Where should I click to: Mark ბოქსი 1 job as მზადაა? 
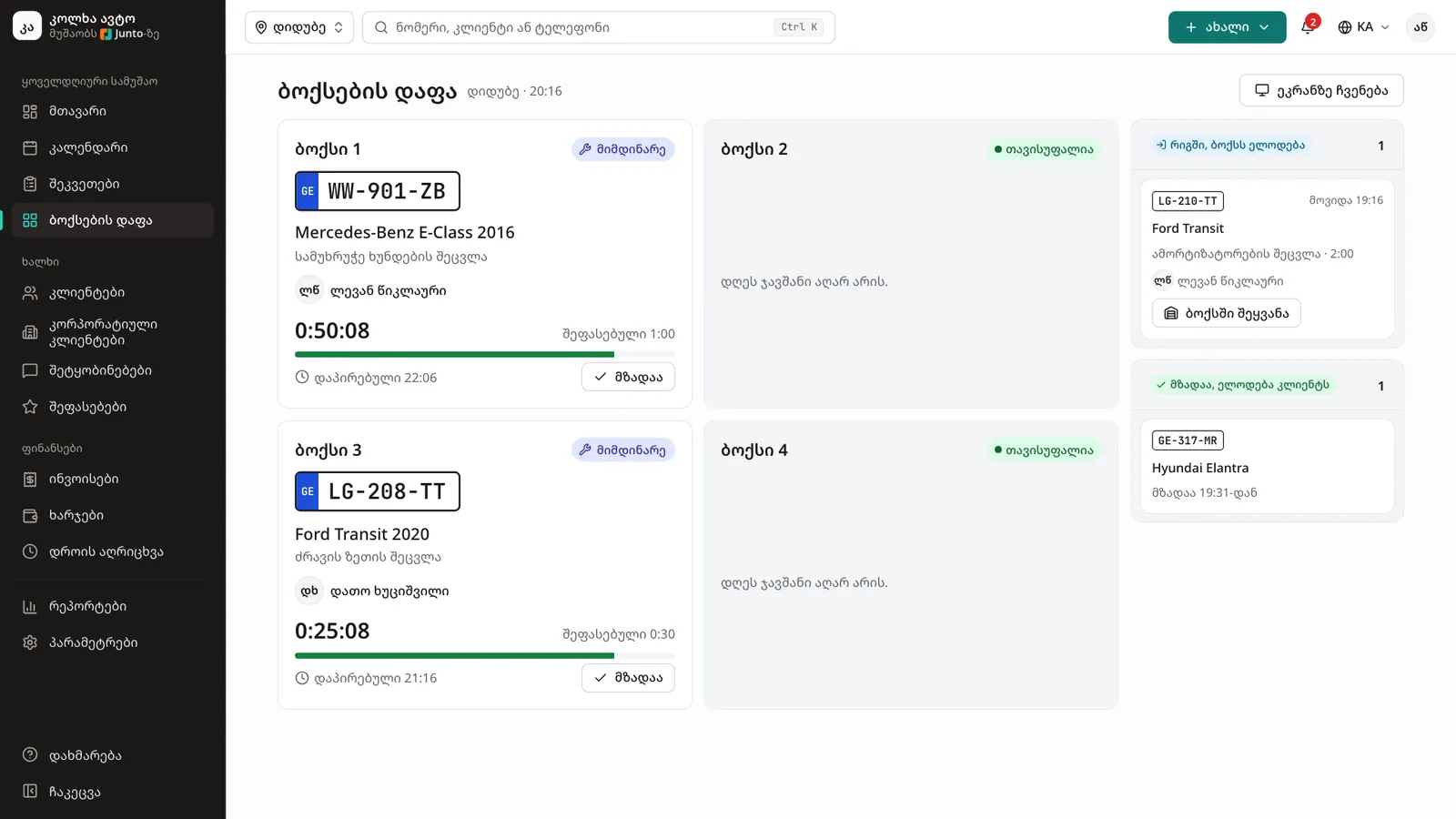point(628,377)
